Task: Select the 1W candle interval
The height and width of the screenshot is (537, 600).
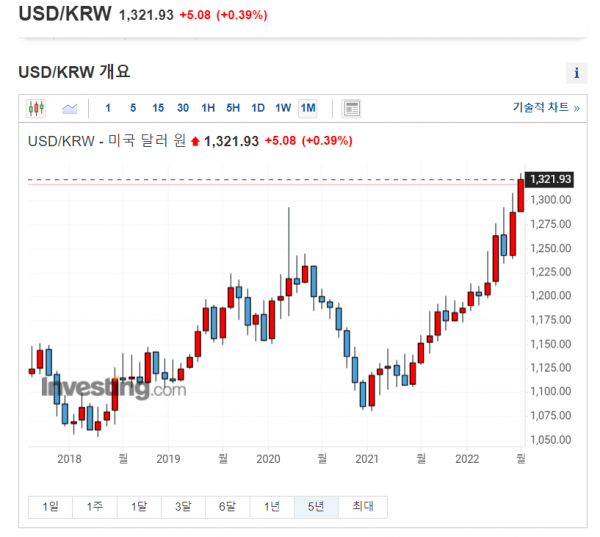Action: click(283, 108)
